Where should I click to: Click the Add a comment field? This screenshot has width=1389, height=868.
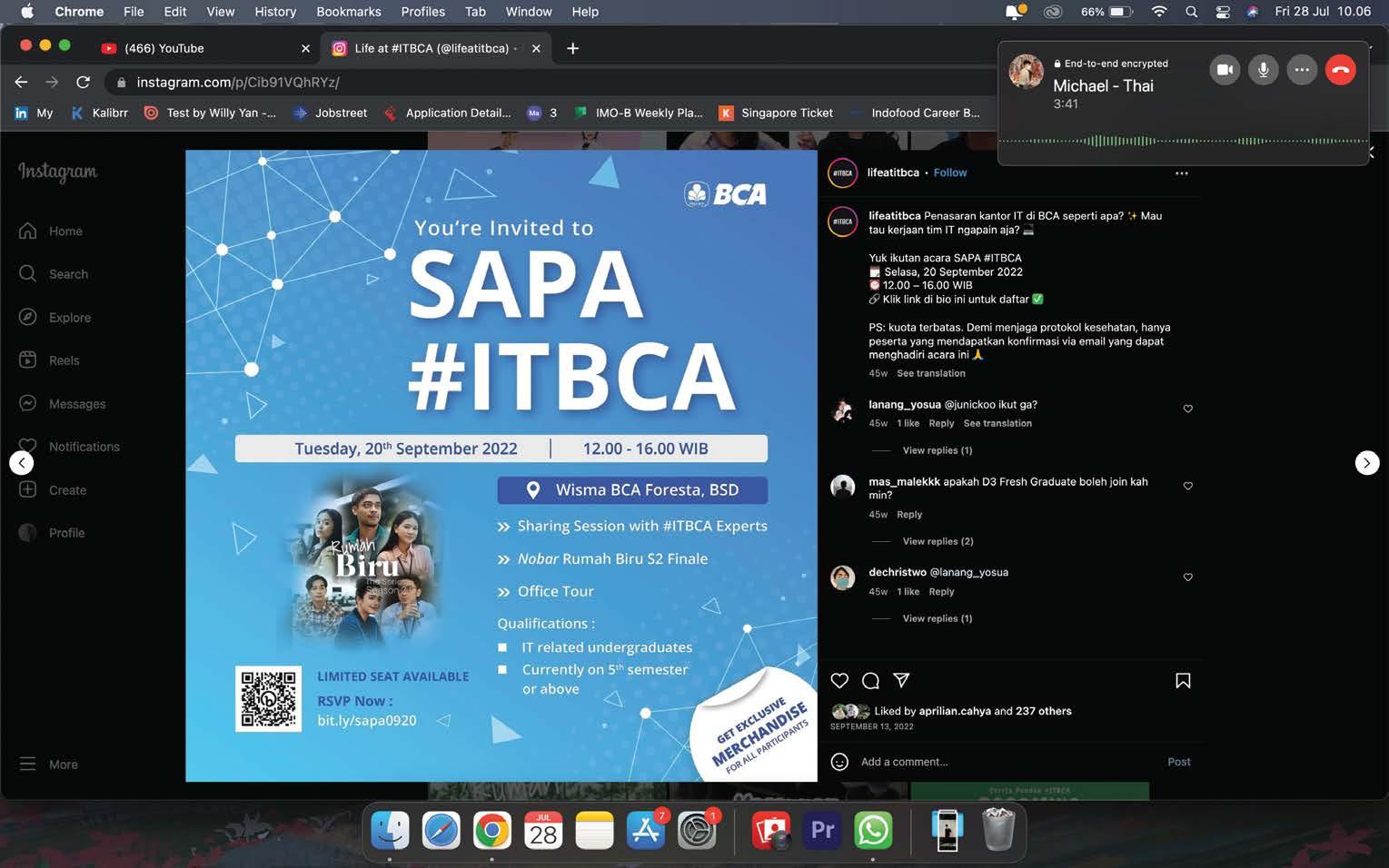tap(1008, 762)
